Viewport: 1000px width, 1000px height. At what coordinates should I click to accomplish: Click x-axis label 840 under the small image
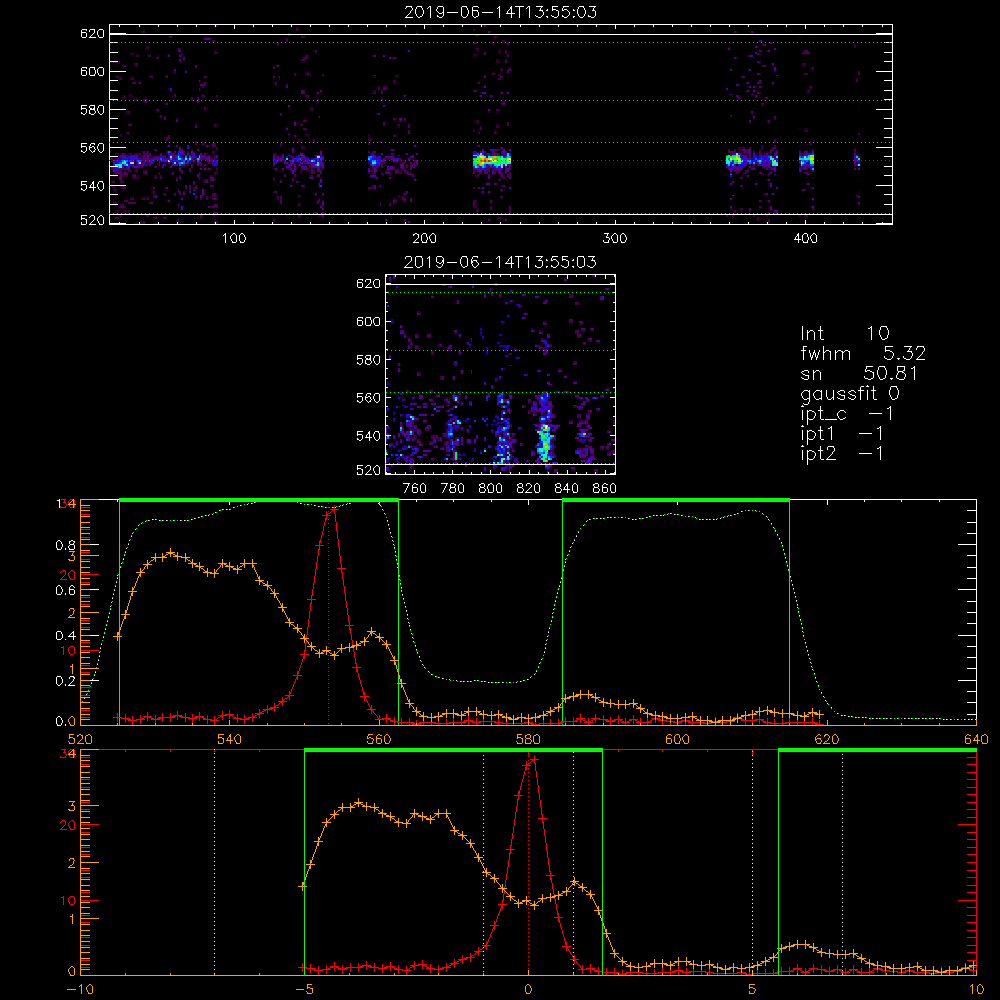click(x=566, y=489)
